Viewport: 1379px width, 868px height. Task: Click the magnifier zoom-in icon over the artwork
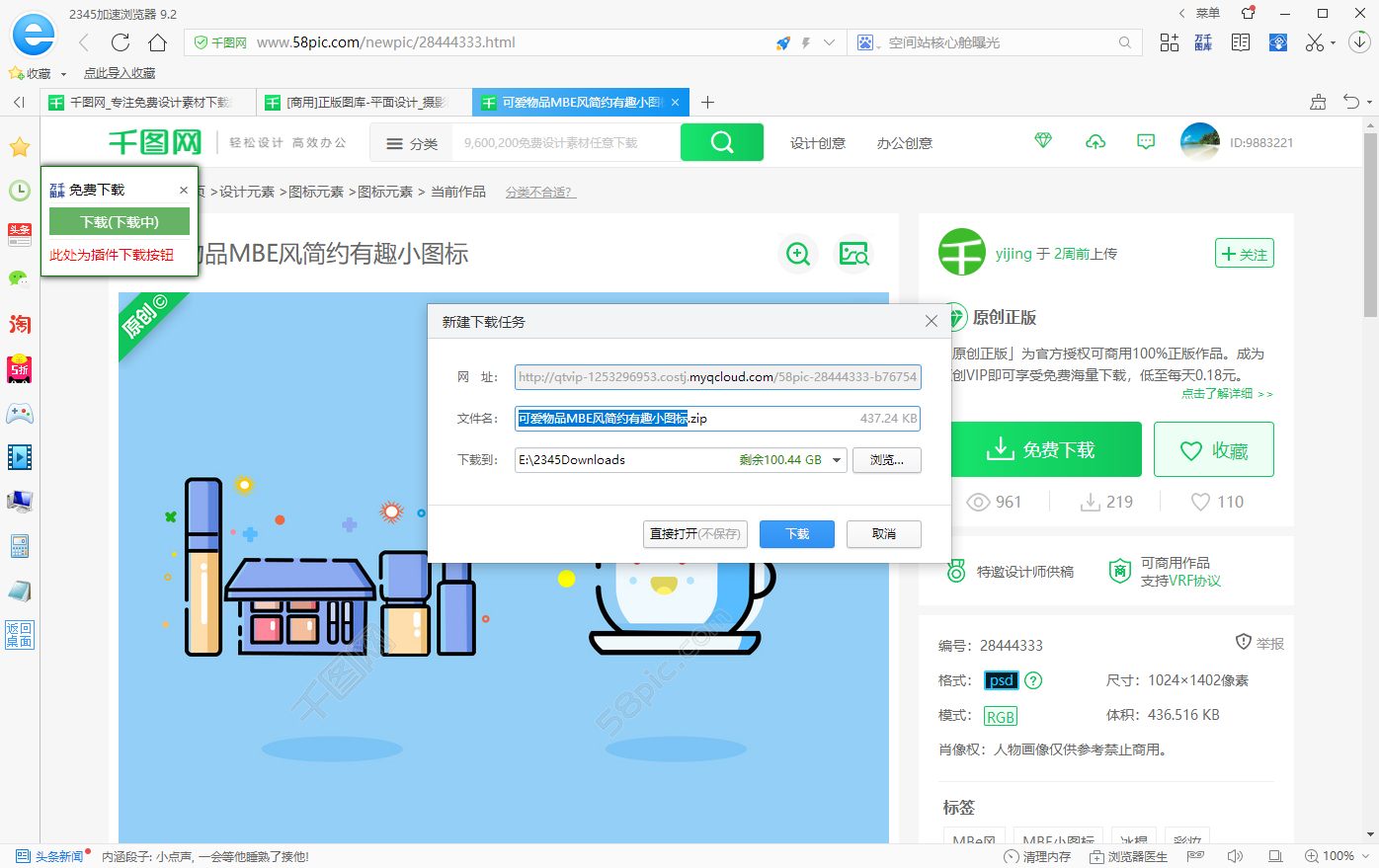point(797,254)
